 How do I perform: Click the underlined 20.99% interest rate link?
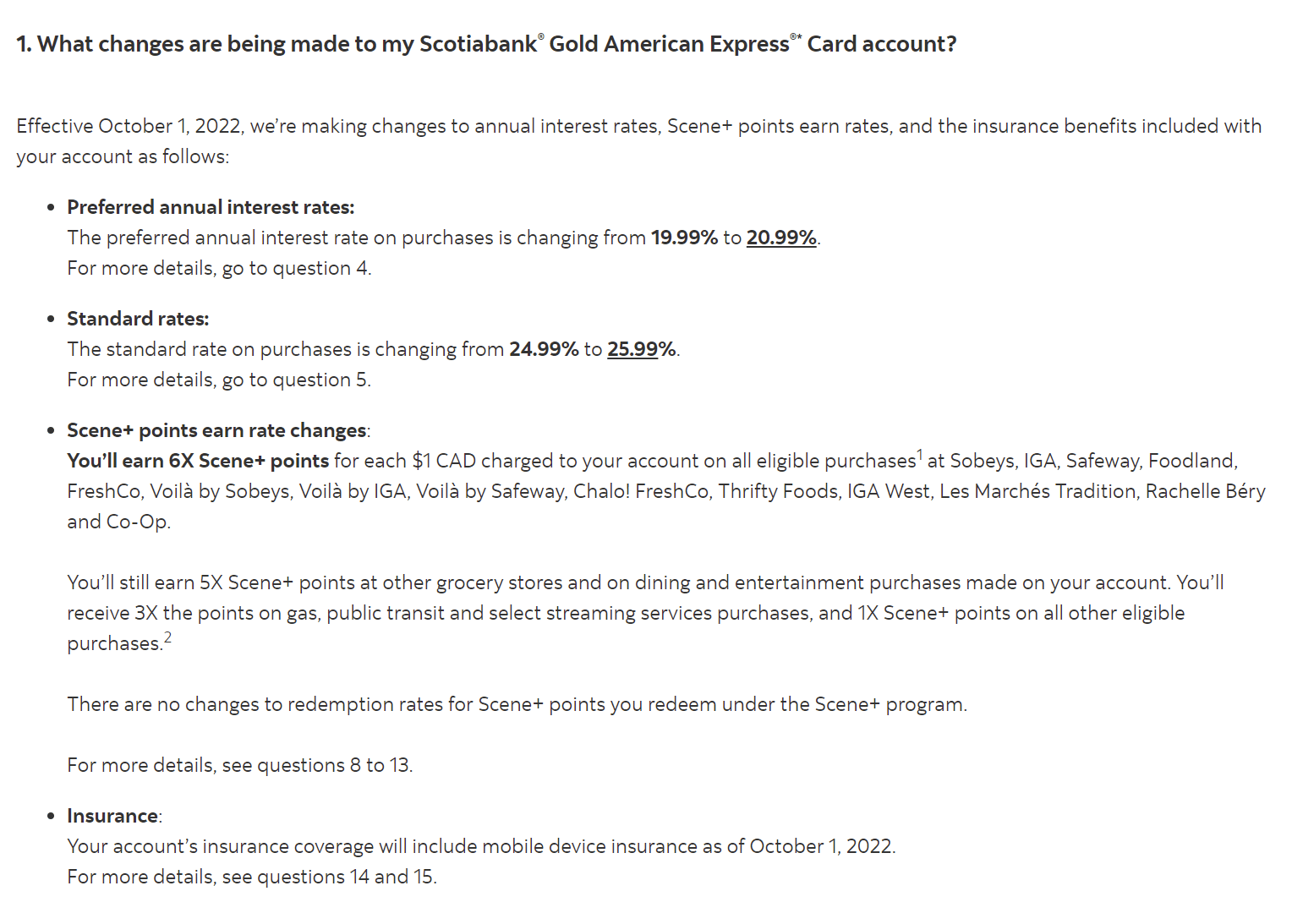[x=780, y=238]
